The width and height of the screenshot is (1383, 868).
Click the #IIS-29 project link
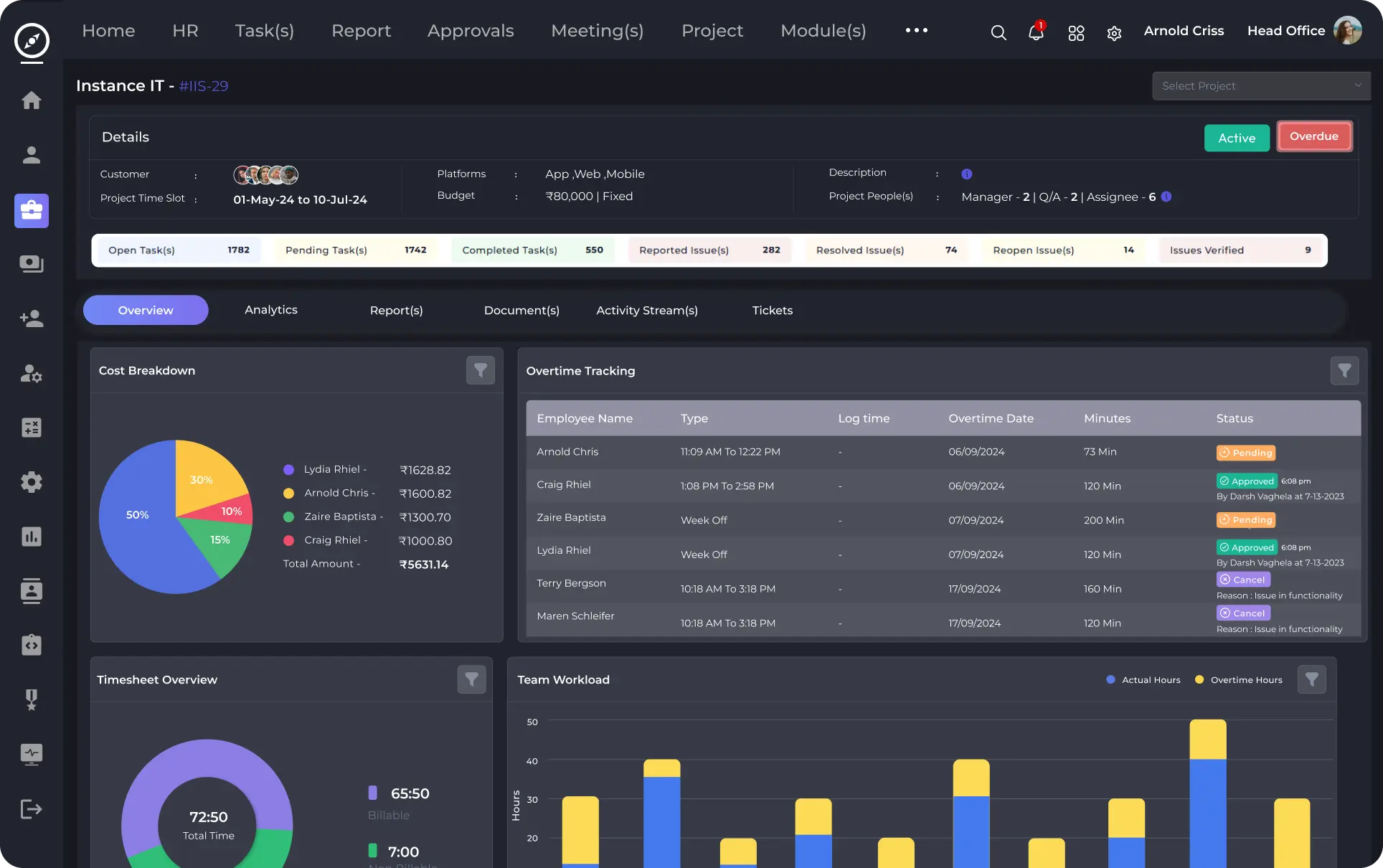tap(204, 86)
